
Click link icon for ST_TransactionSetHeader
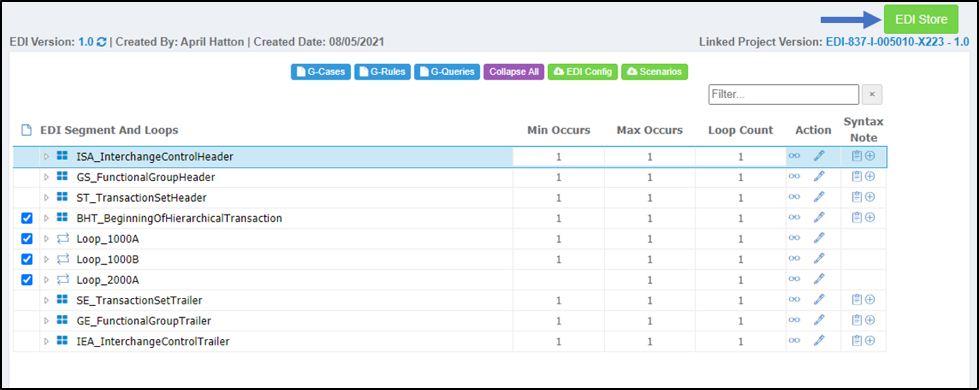click(x=794, y=197)
